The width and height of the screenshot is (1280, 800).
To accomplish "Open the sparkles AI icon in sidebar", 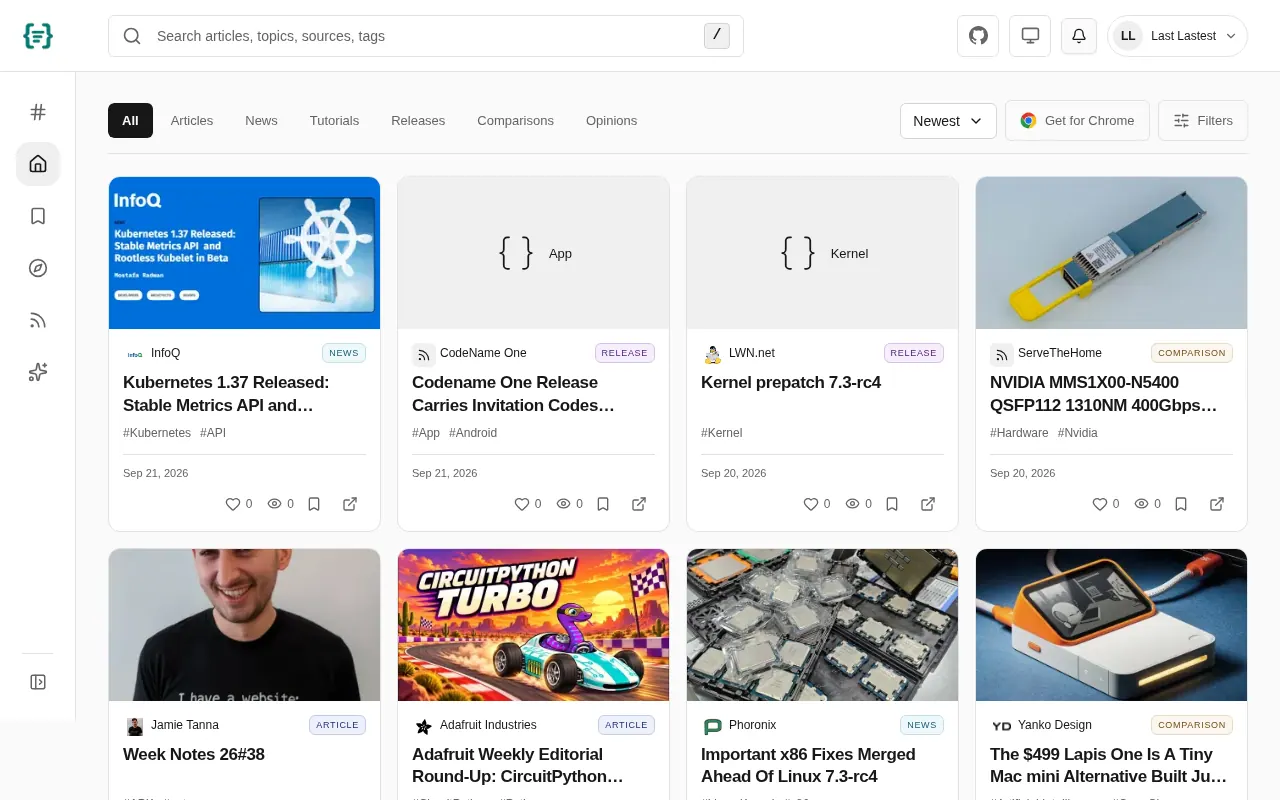I will pyautogui.click(x=38, y=372).
